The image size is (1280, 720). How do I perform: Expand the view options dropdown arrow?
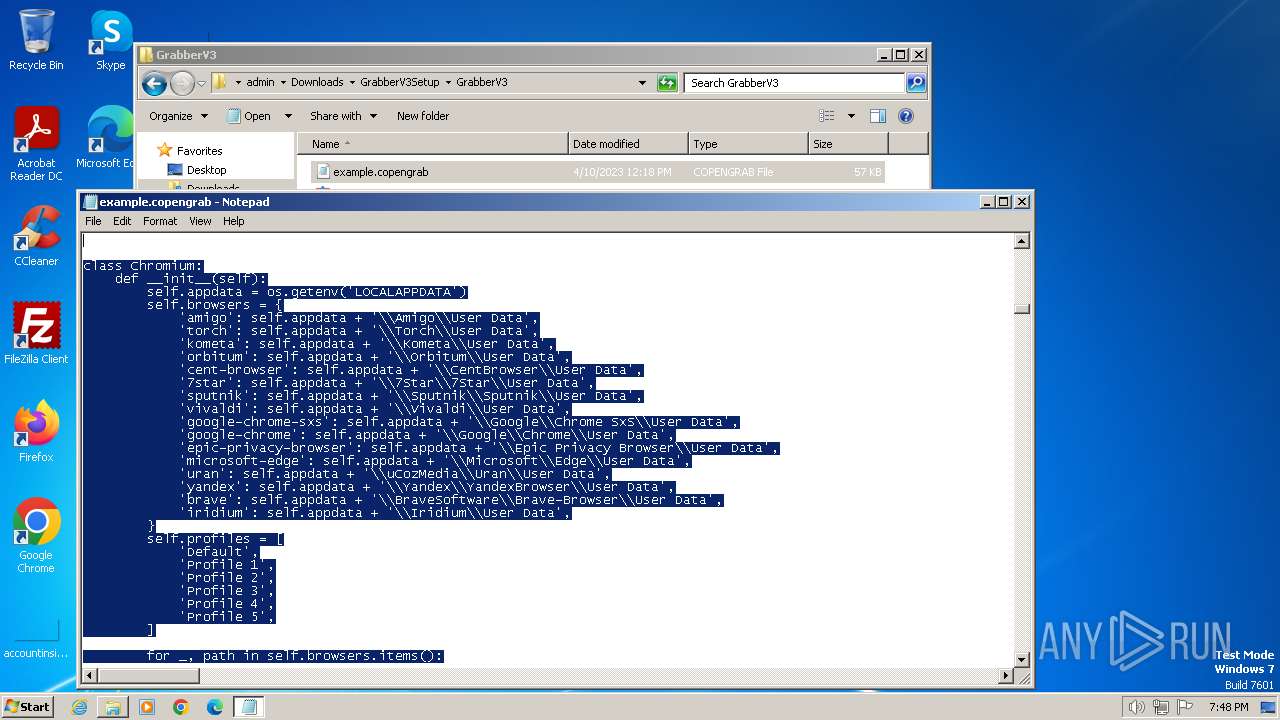[851, 116]
